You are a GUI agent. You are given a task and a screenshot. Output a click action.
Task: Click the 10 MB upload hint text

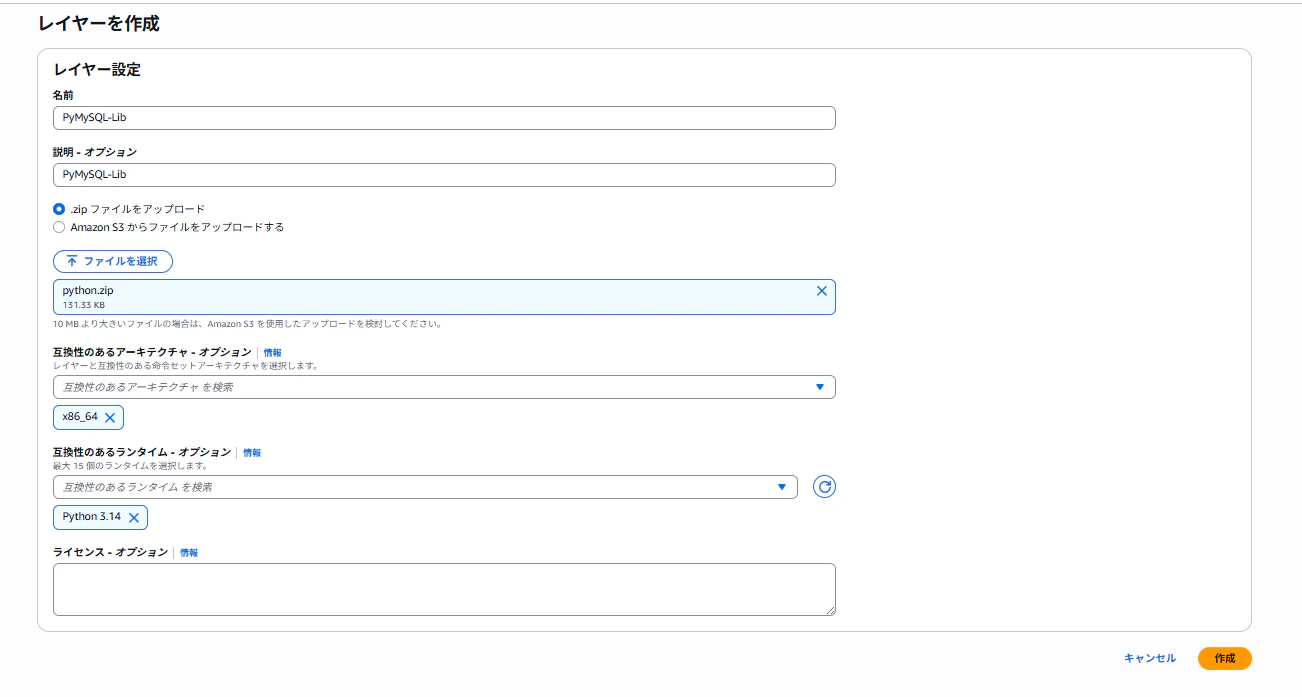point(247,324)
